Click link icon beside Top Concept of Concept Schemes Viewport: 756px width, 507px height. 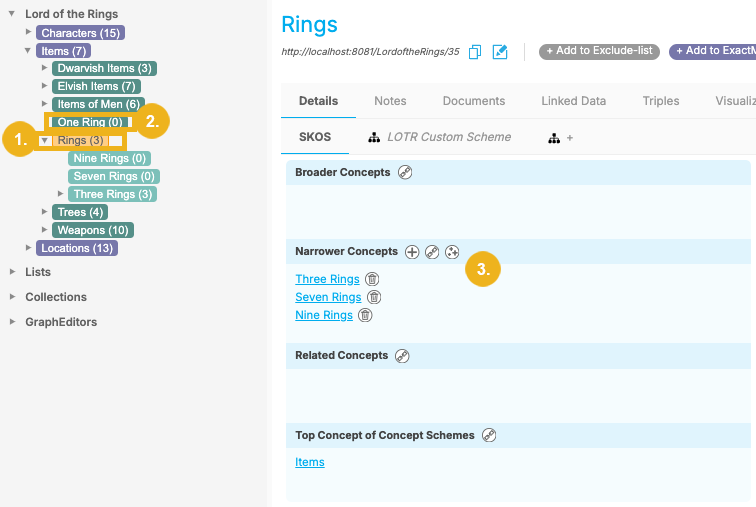489,435
